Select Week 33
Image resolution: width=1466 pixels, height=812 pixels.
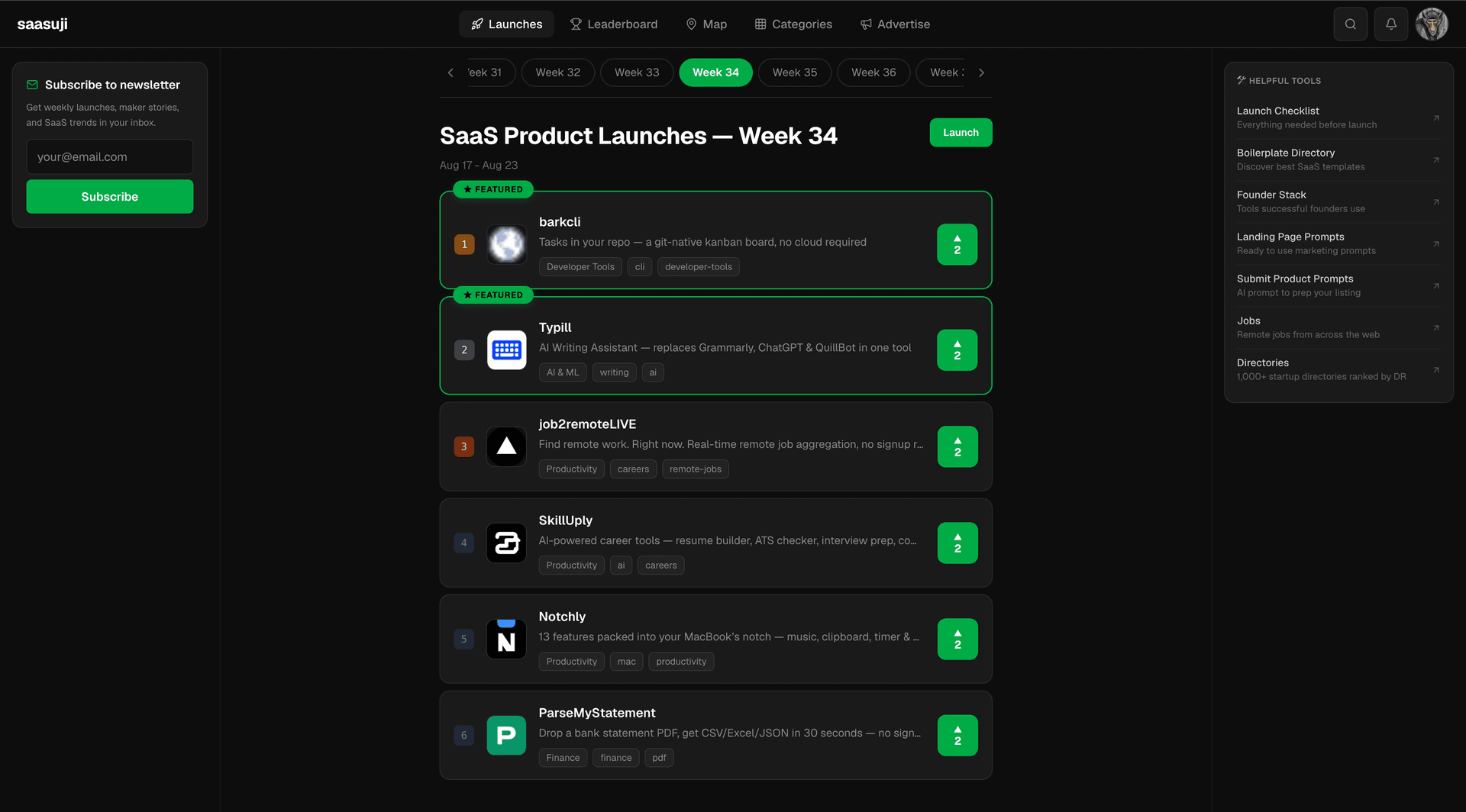point(637,72)
